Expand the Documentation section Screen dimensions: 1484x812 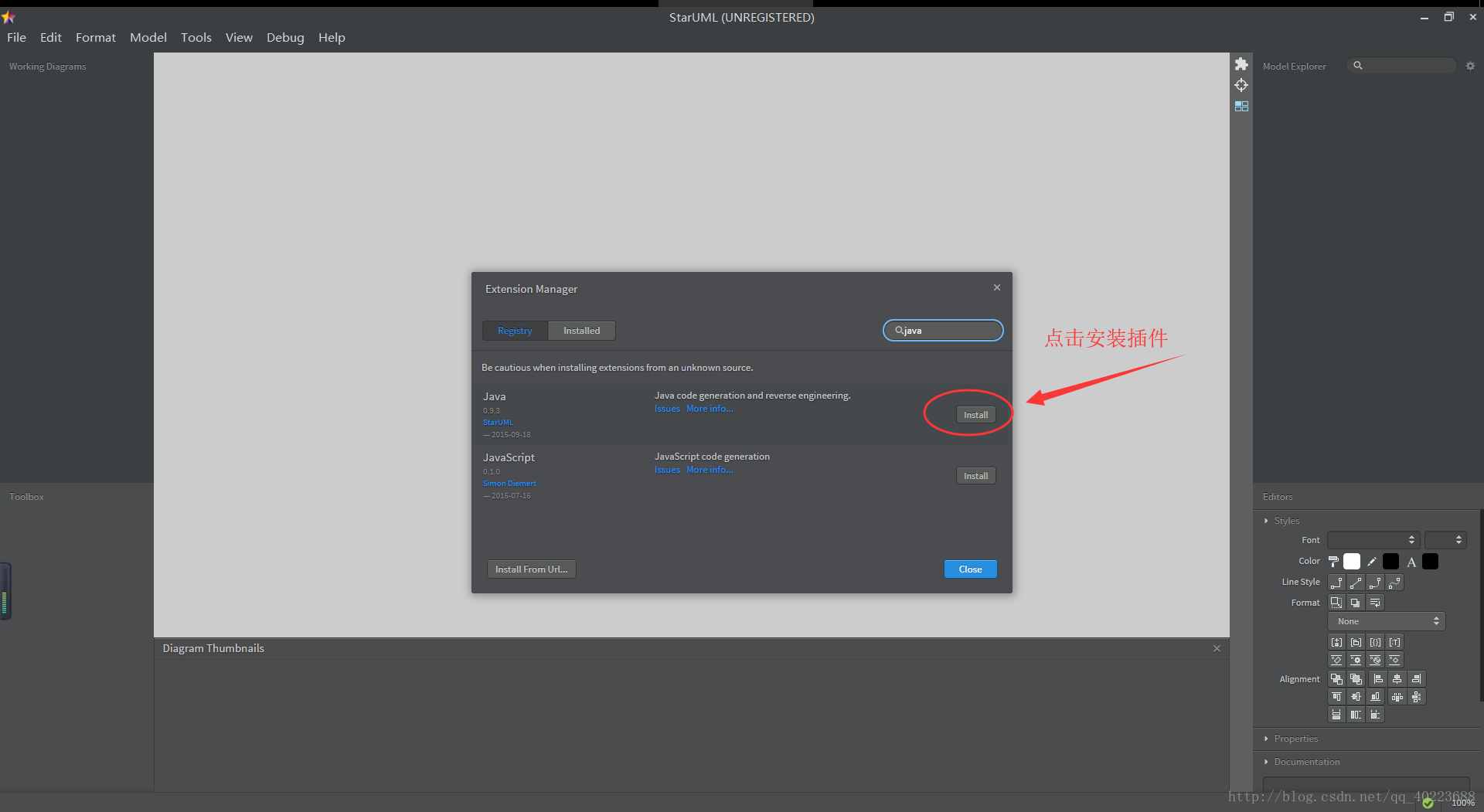pyautogui.click(x=1302, y=762)
